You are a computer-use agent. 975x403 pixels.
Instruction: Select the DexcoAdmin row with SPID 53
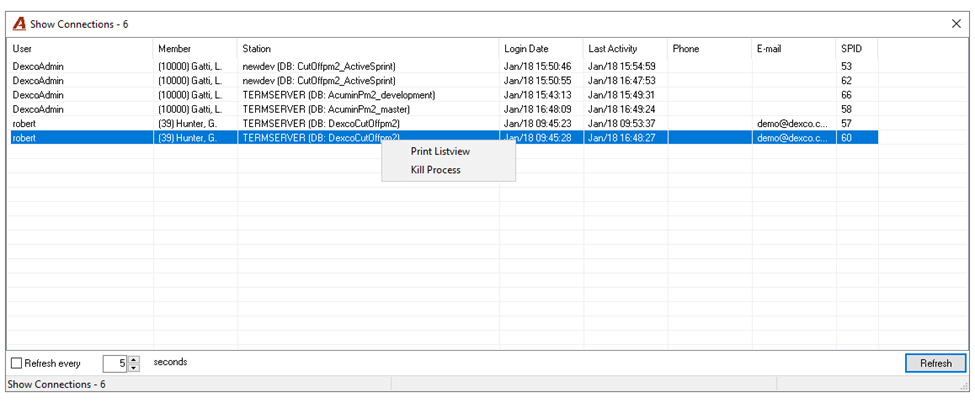(x=443, y=66)
